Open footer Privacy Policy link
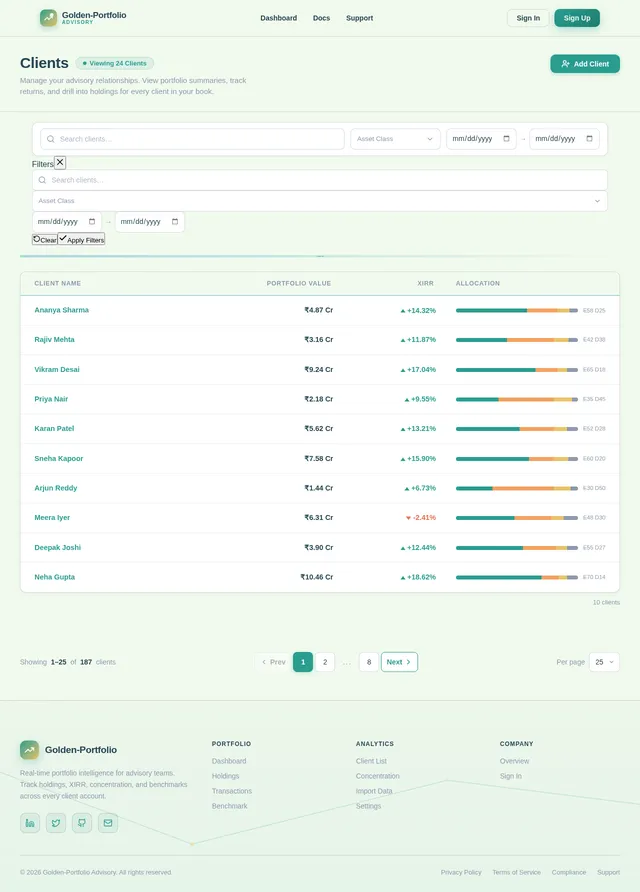This screenshot has width=640, height=892. [x=461, y=872]
